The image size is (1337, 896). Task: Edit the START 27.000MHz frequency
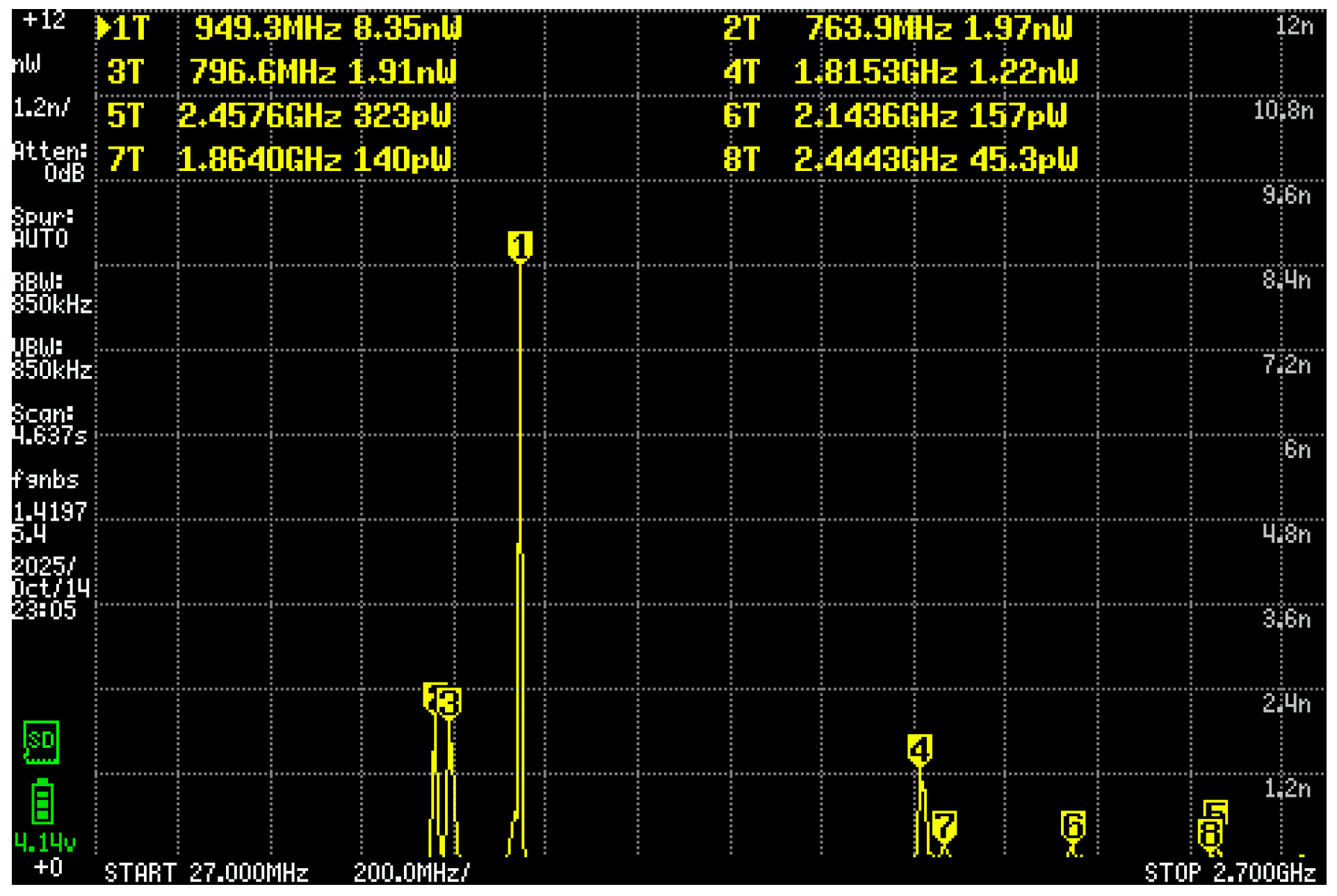click(206, 872)
